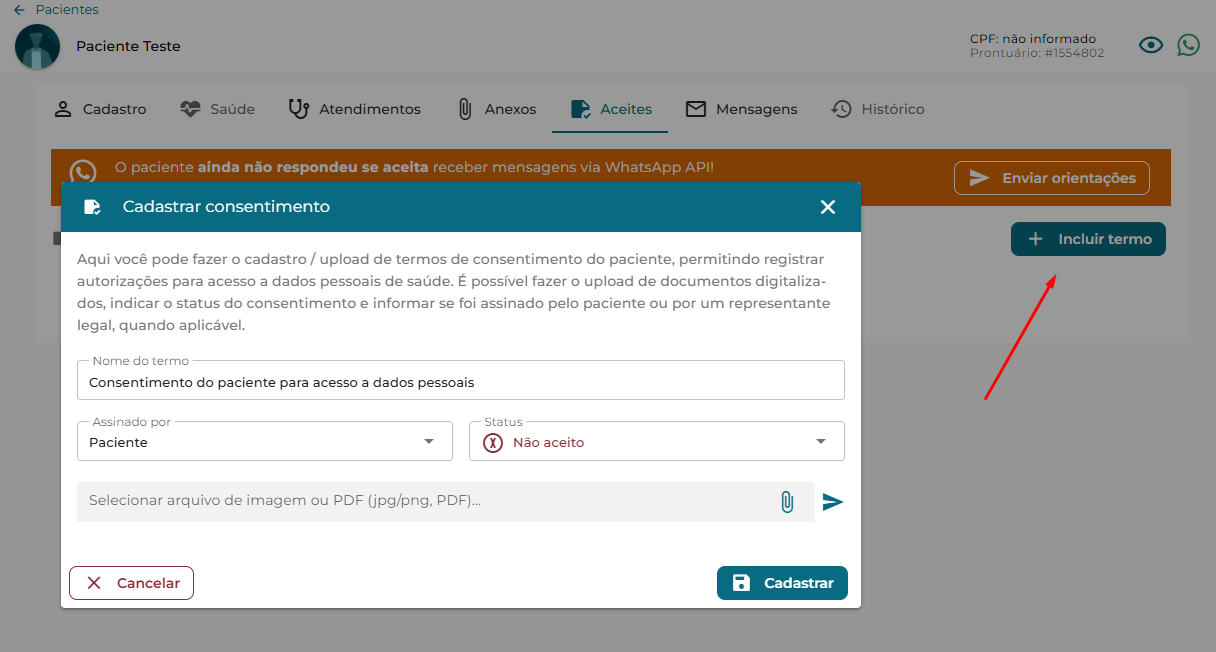Go to the Anexos tab
1216x652 pixels.
496,109
